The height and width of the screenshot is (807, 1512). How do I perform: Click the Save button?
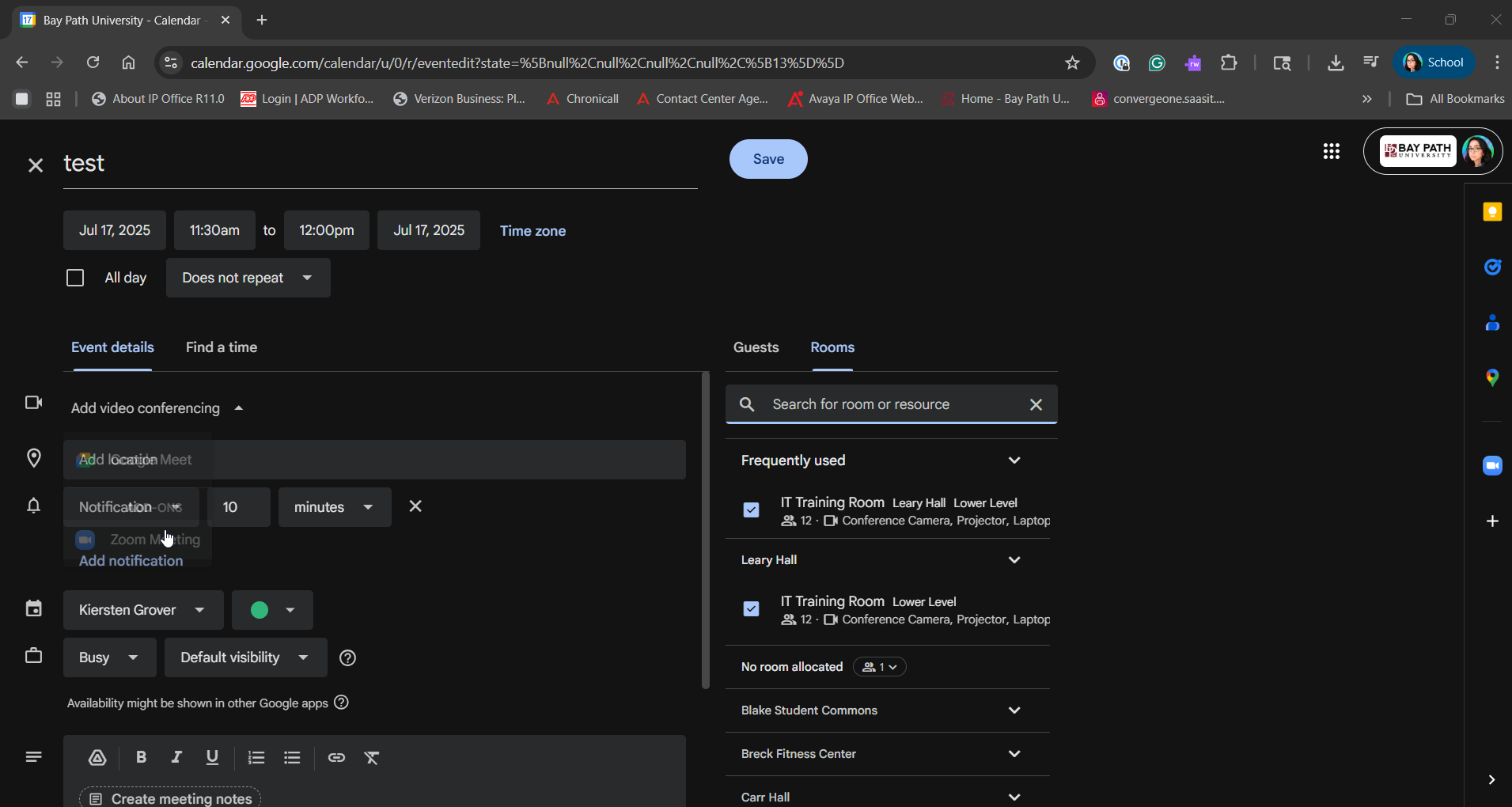768,159
